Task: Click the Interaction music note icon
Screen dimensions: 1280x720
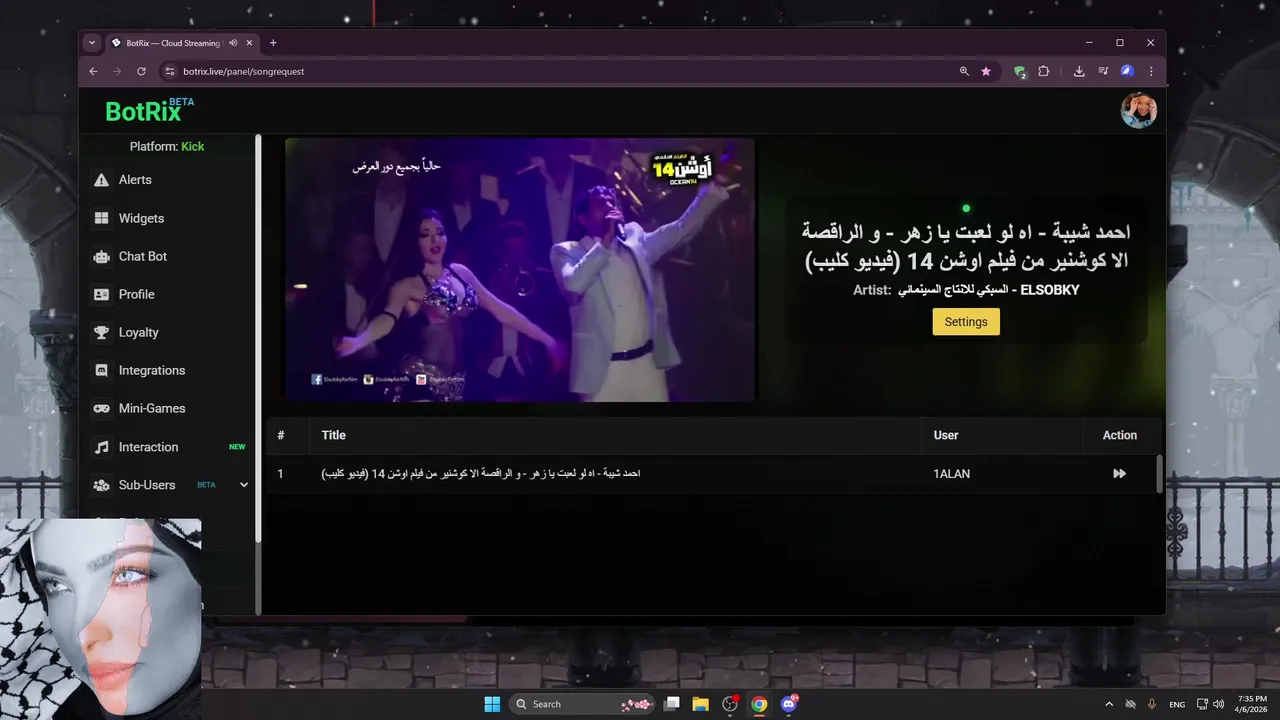Action: pyautogui.click(x=101, y=447)
